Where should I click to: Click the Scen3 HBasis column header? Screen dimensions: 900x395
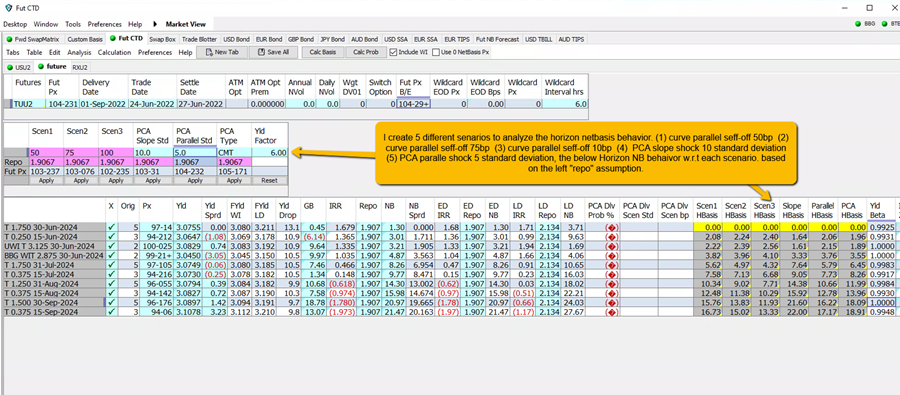click(x=765, y=210)
